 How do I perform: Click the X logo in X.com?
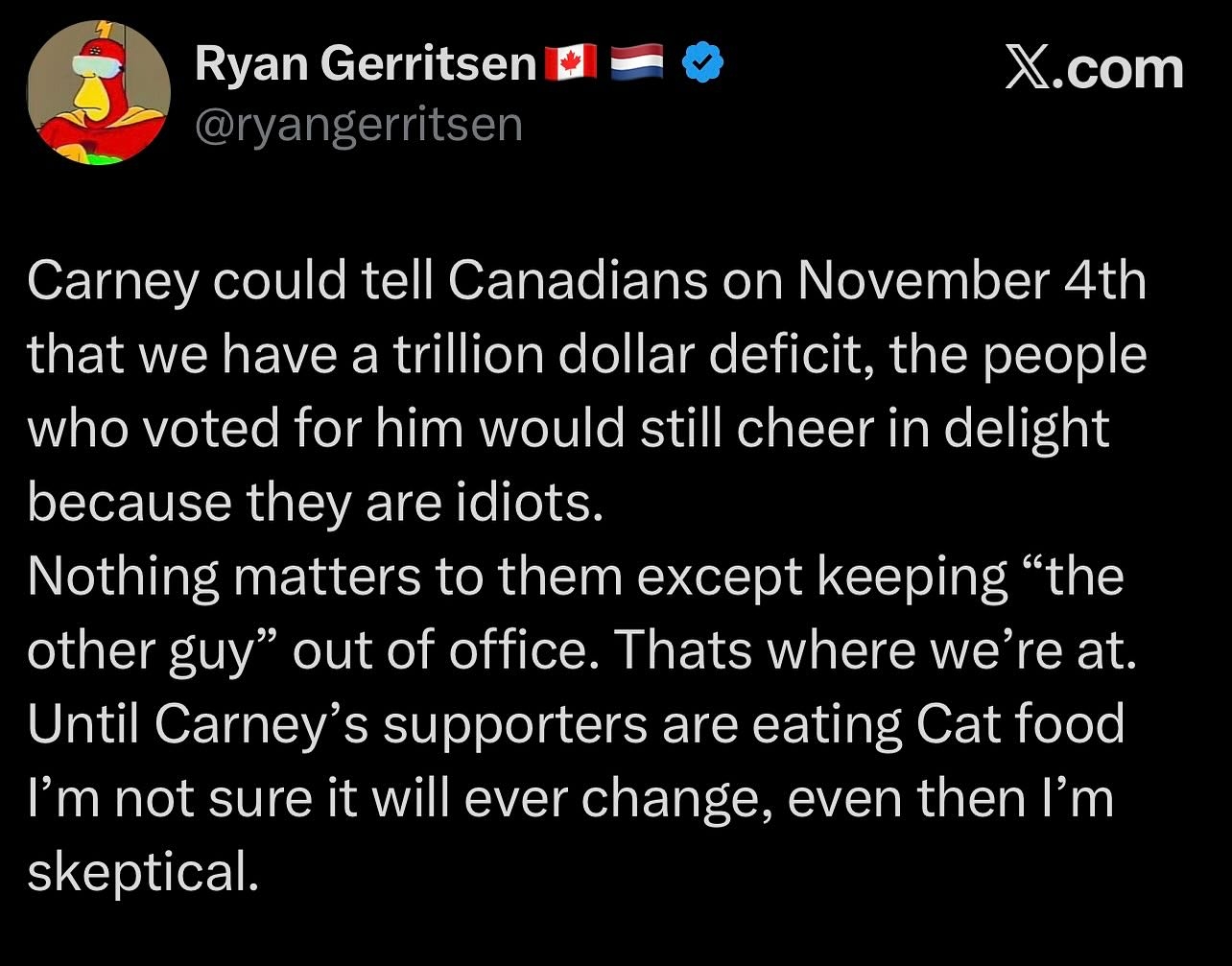pos(1026,69)
